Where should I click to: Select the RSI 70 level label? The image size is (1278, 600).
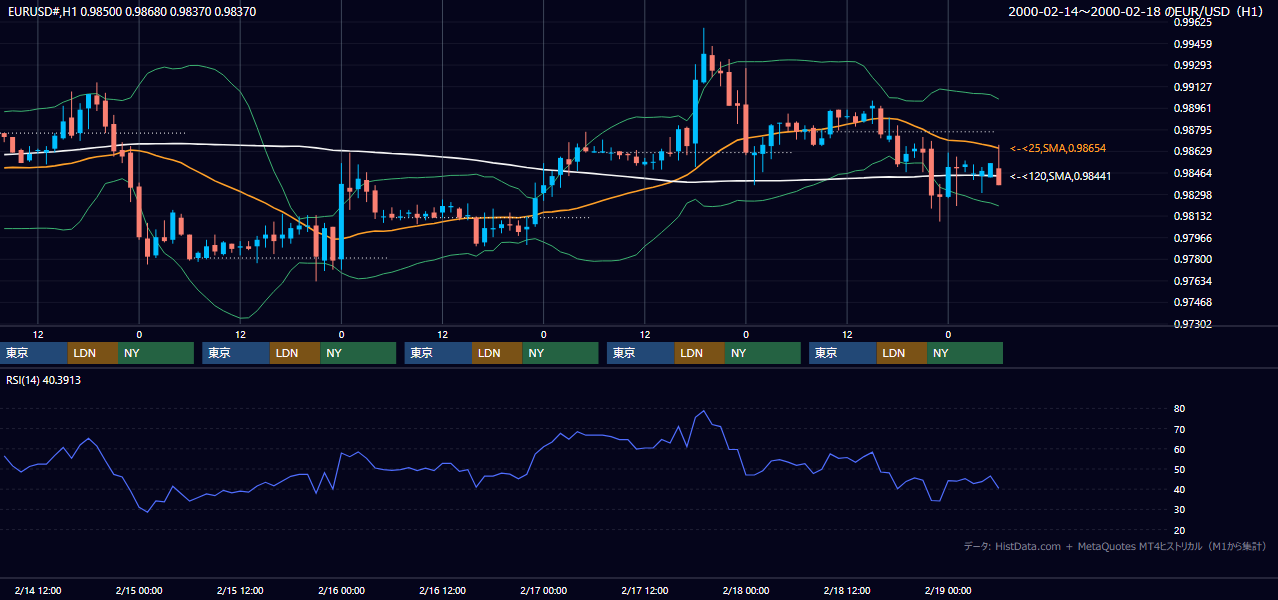pyautogui.click(x=1180, y=429)
